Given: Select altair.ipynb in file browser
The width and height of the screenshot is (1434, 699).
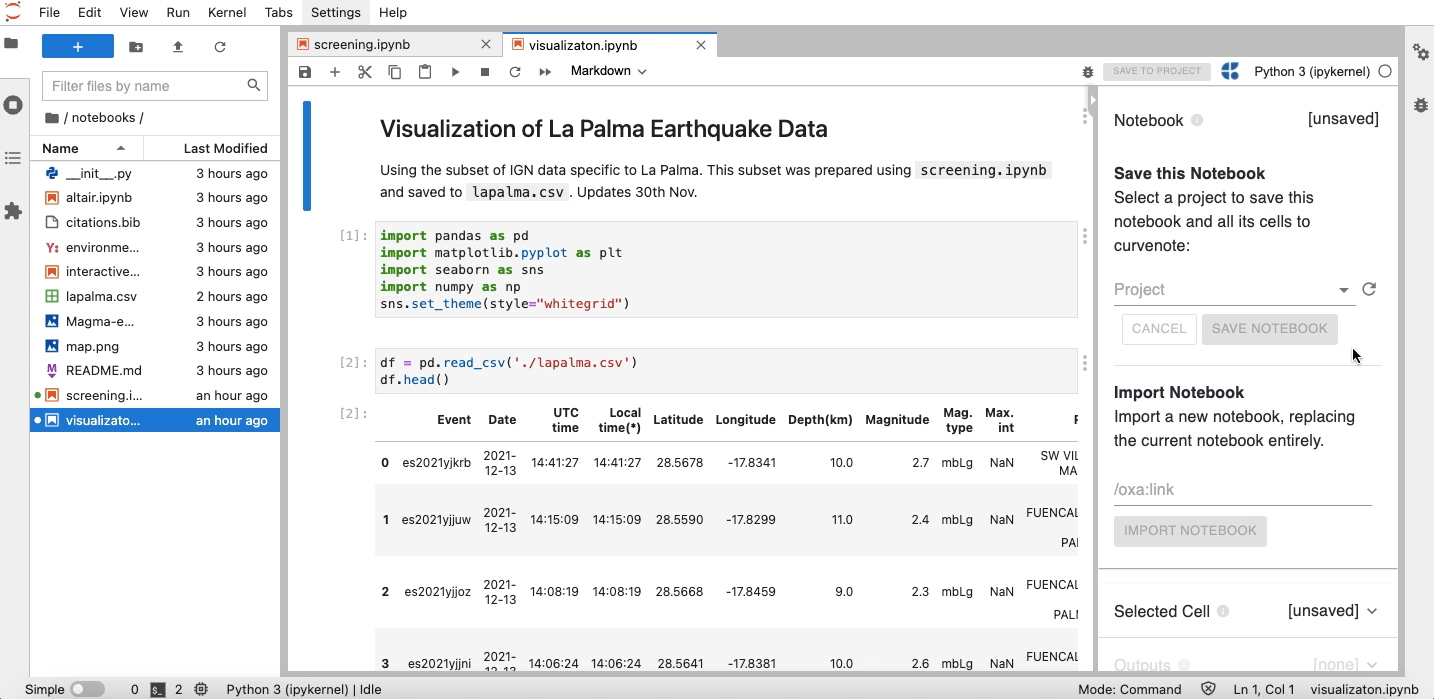Looking at the screenshot, I should click(155, 197).
